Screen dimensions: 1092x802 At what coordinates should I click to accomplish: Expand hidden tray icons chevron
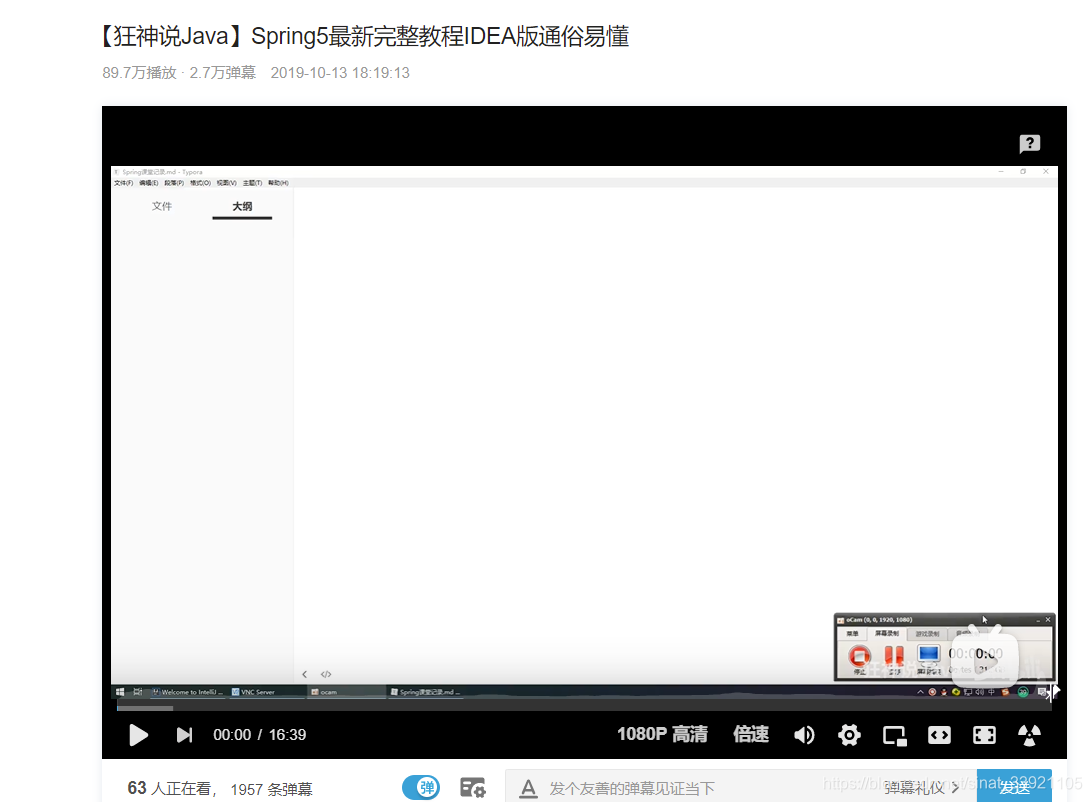click(920, 692)
